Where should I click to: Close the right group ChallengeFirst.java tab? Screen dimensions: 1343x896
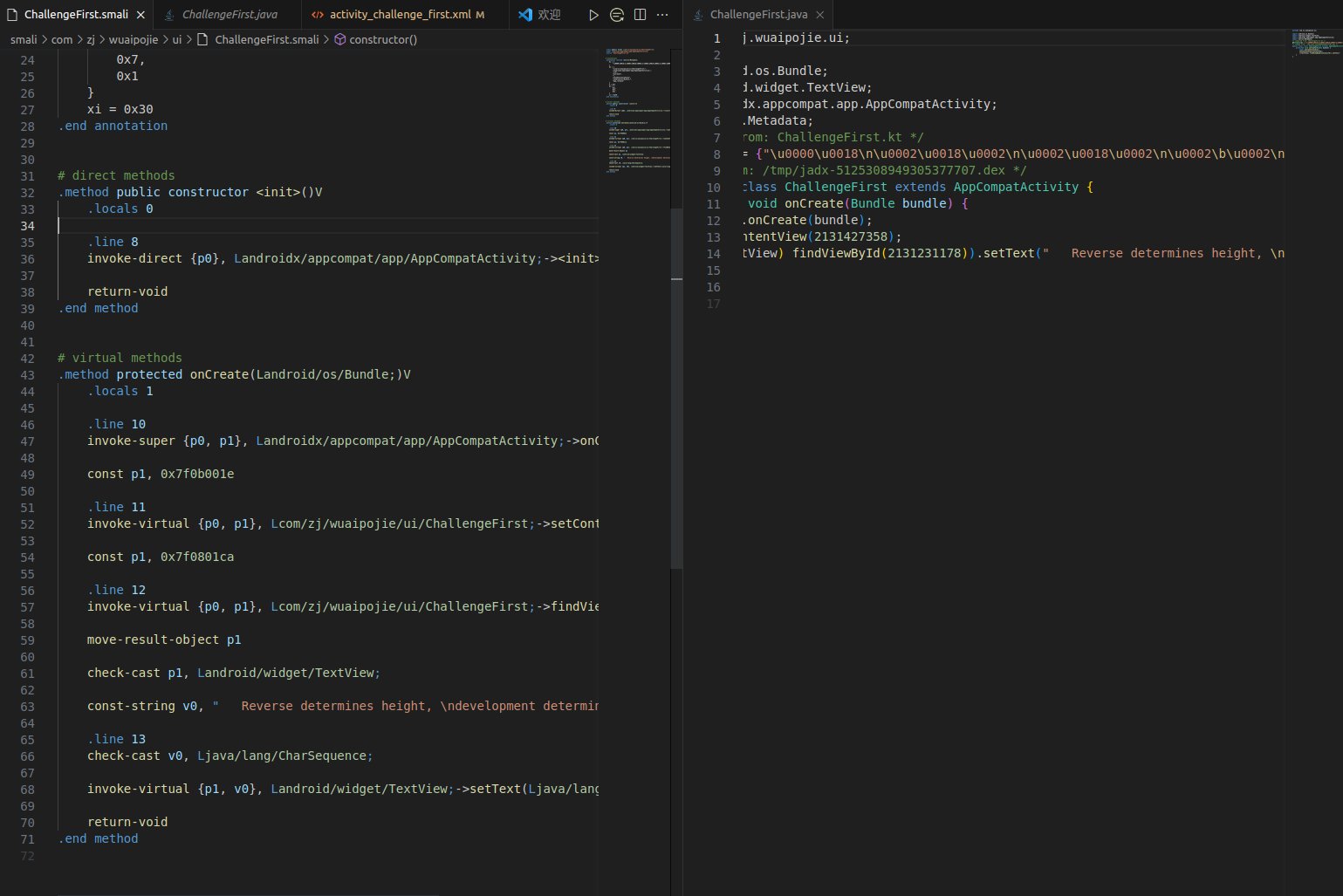pyautogui.click(x=819, y=15)
